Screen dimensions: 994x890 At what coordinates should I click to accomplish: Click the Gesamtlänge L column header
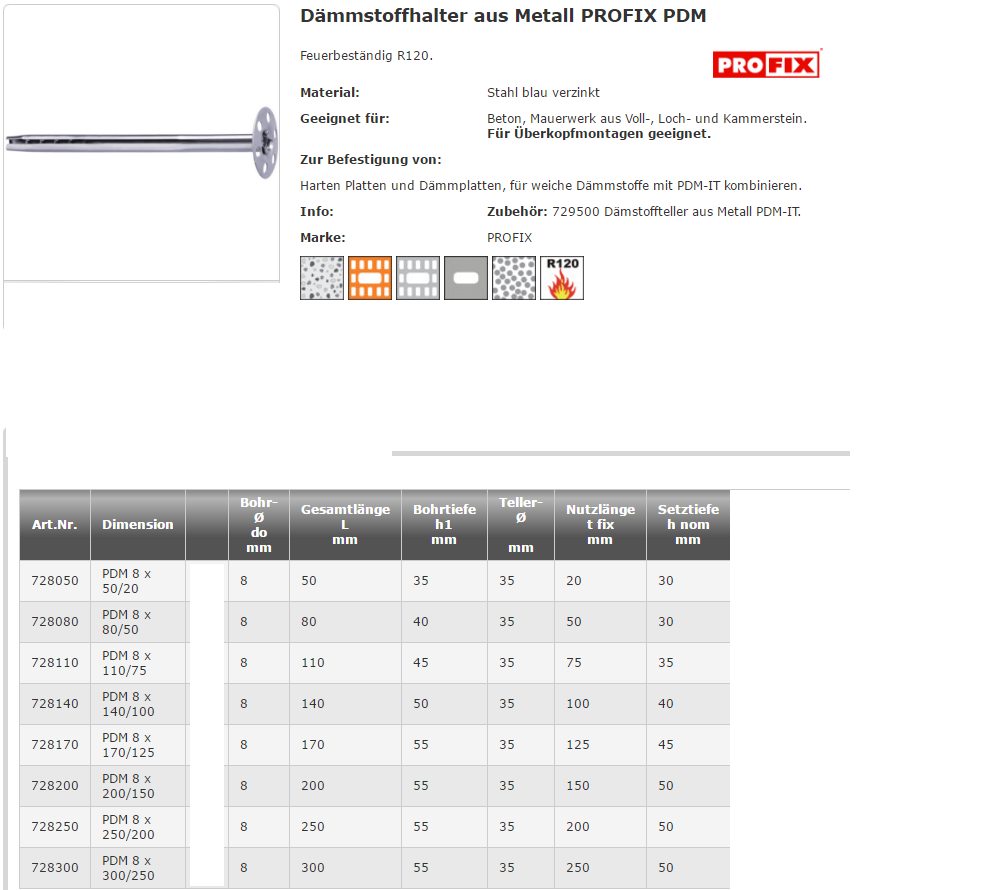click(x=345, y=525)
